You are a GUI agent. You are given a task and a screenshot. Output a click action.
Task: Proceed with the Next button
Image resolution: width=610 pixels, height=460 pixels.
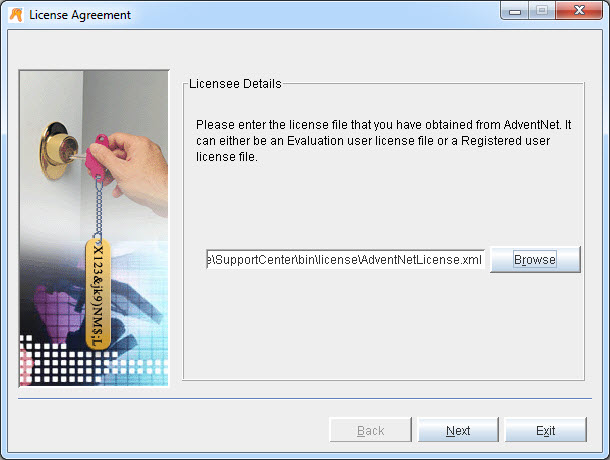(x=458, y=430)
